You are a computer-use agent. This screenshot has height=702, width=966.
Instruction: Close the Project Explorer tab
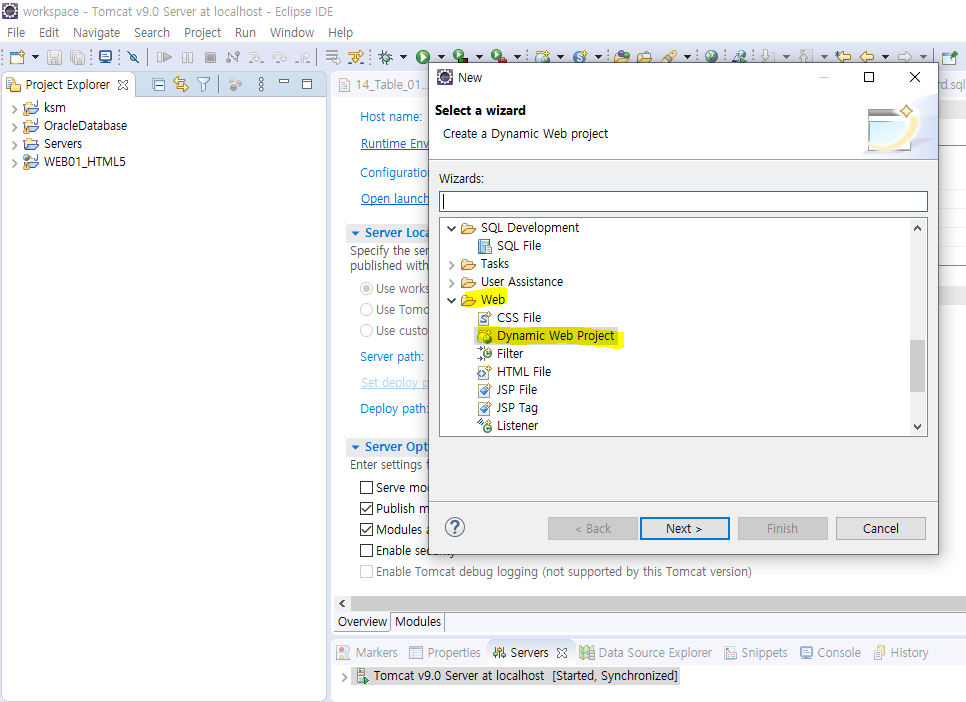tap(123, 85)
